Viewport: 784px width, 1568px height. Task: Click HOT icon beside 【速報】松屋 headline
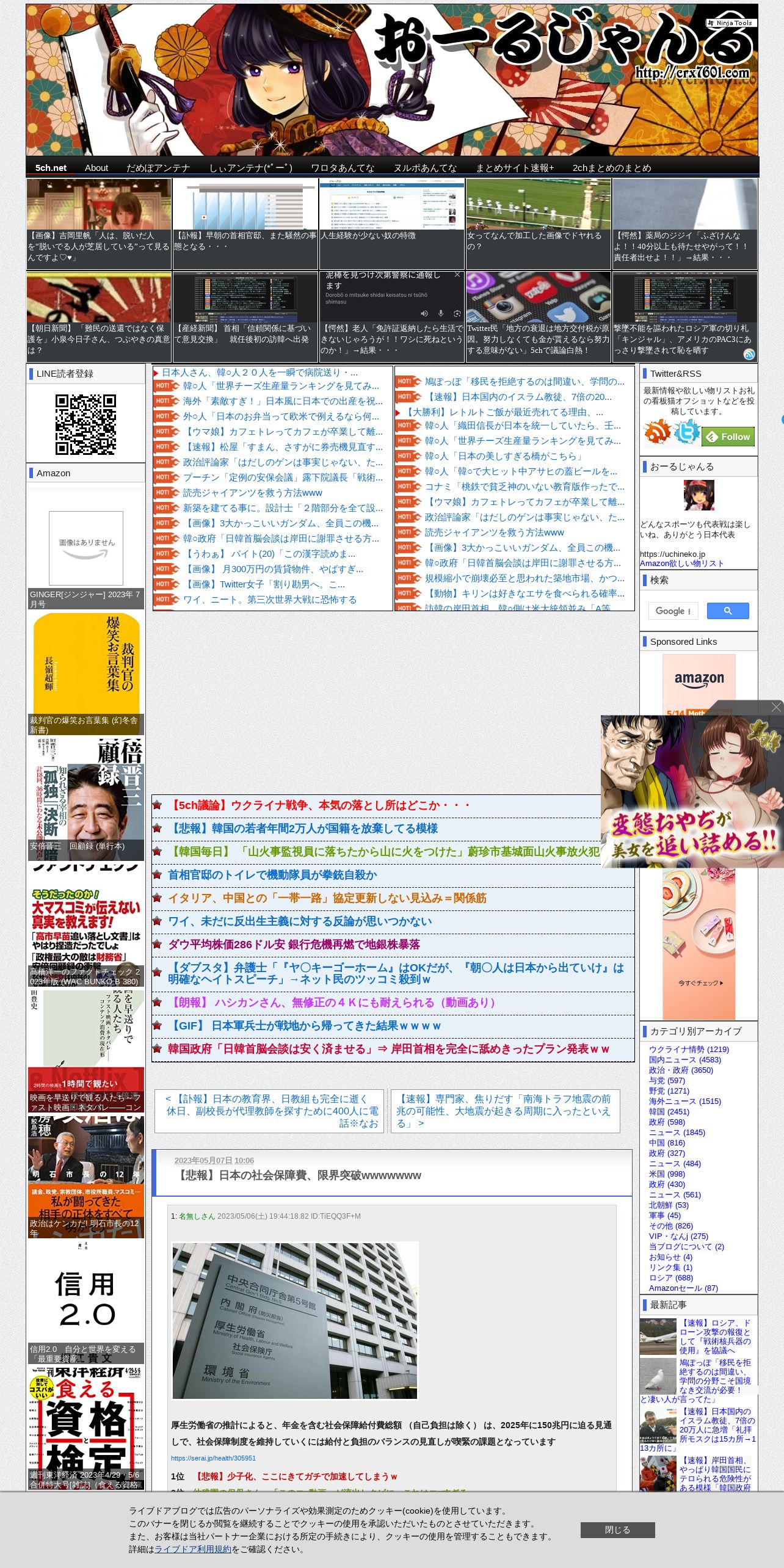click(x=167, y=447)
